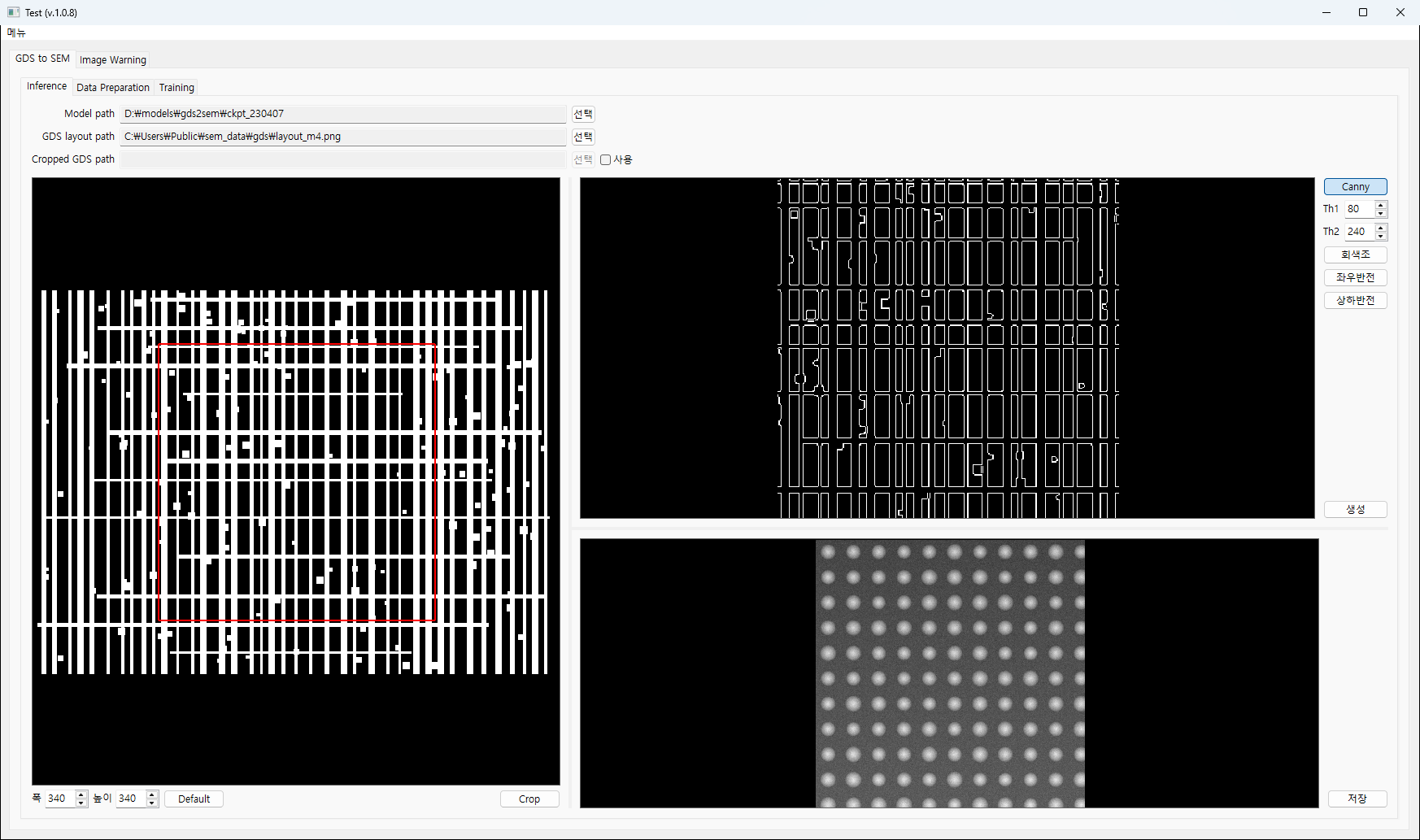1420x840 pixels.
Task: Click the 저장 save button
Action: coord(1357,799)
